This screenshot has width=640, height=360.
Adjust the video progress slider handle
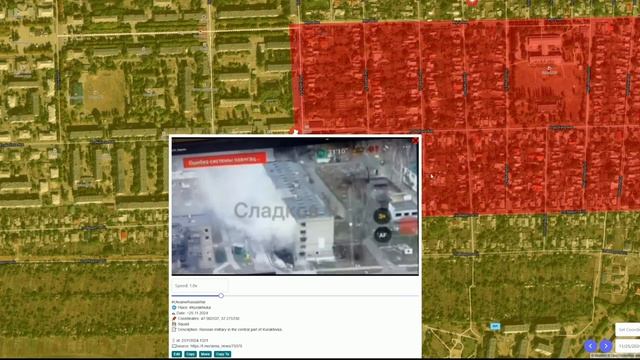[221, 295]
